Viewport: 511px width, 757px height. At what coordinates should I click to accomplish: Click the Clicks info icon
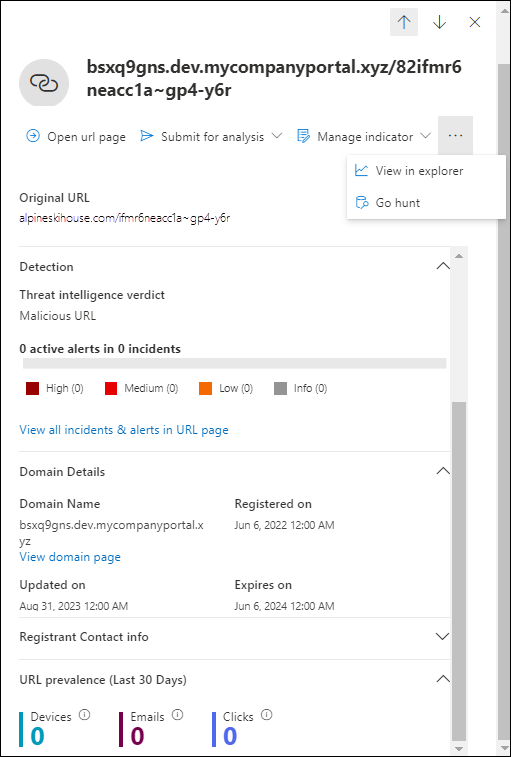tap(266, 715)
